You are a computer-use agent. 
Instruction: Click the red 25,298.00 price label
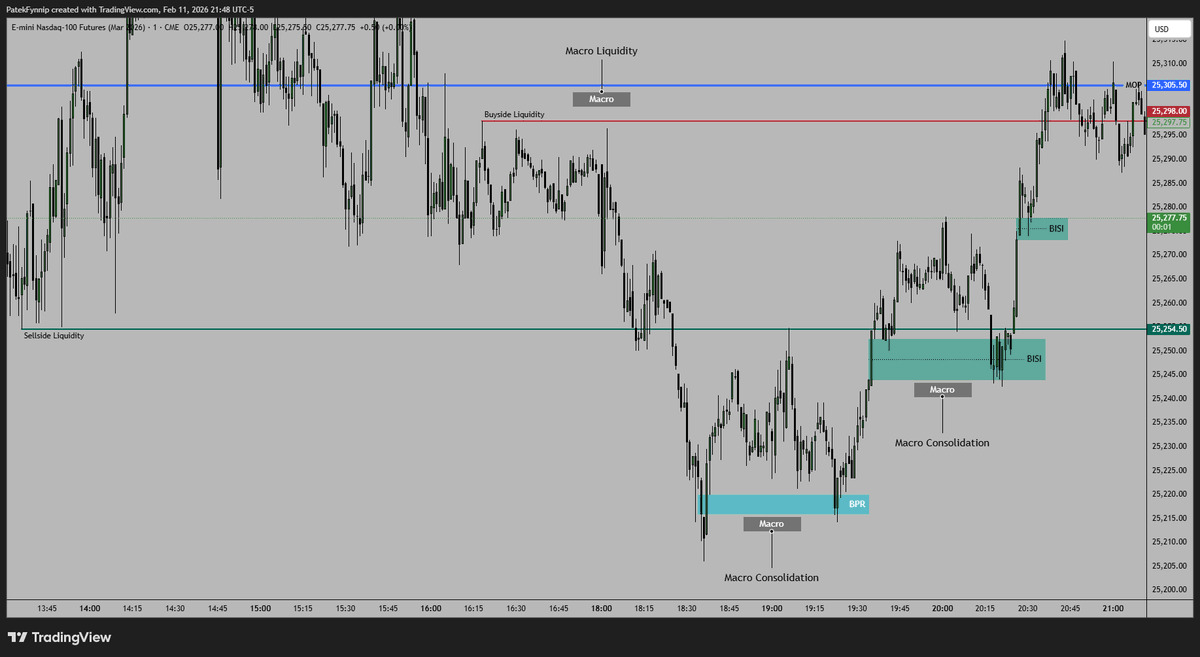pyautogui.click(x=1169, y=111)
